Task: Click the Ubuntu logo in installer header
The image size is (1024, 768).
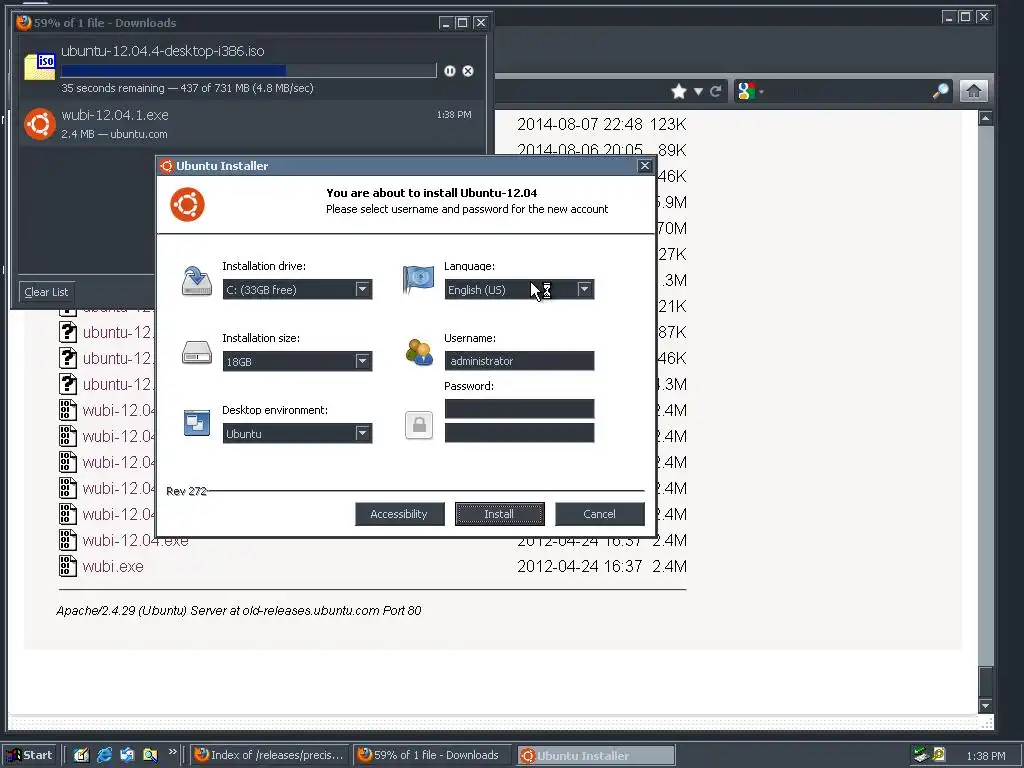Action: tap(187, 204)
